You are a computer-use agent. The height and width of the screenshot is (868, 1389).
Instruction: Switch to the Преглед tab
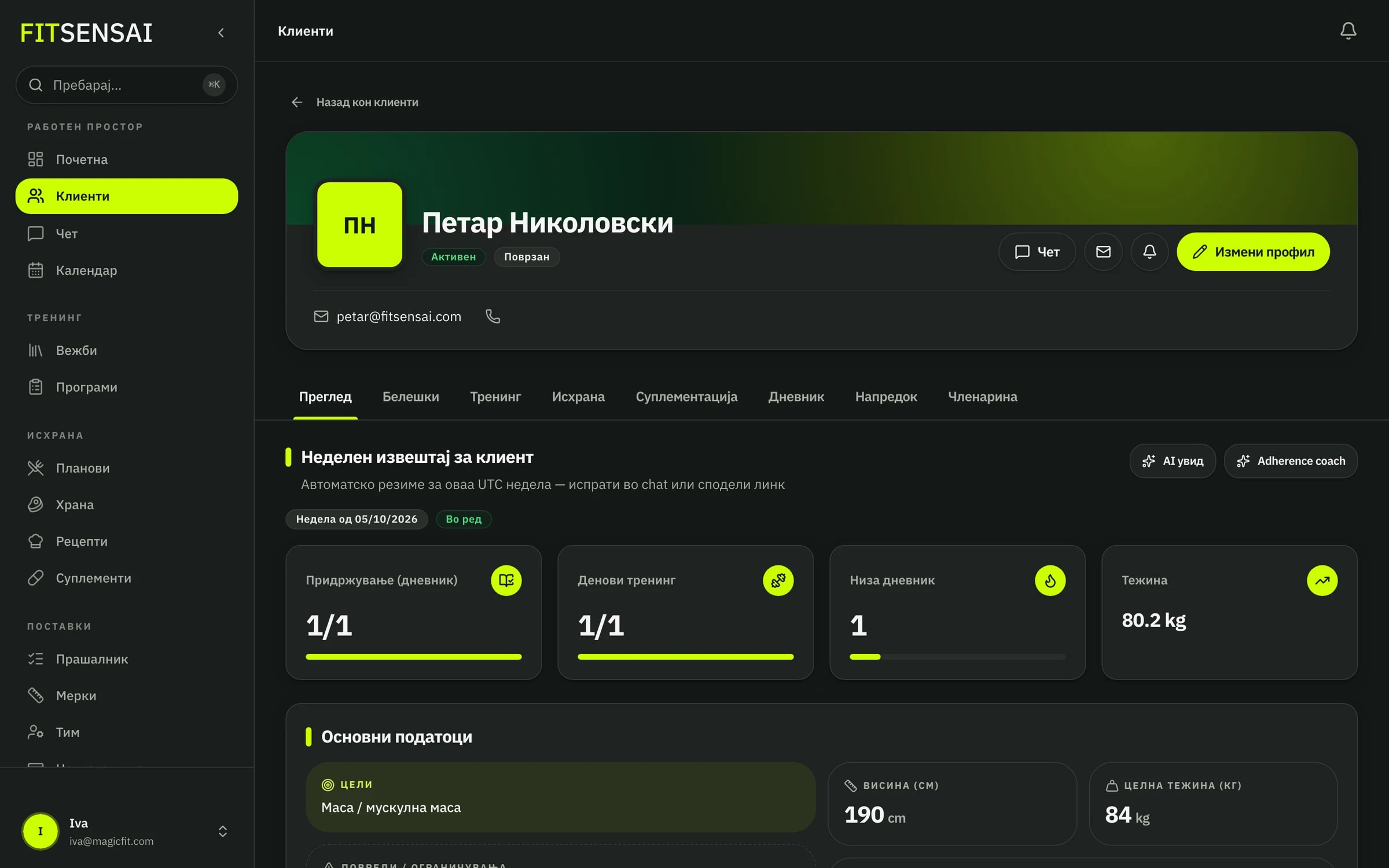[325, 397]
